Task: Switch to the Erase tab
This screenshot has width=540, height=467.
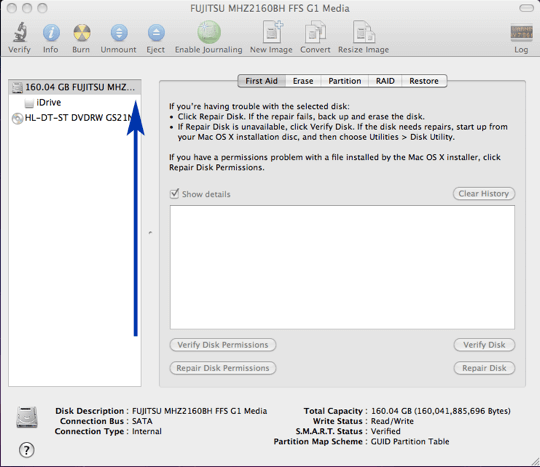Action: point(303,81)
